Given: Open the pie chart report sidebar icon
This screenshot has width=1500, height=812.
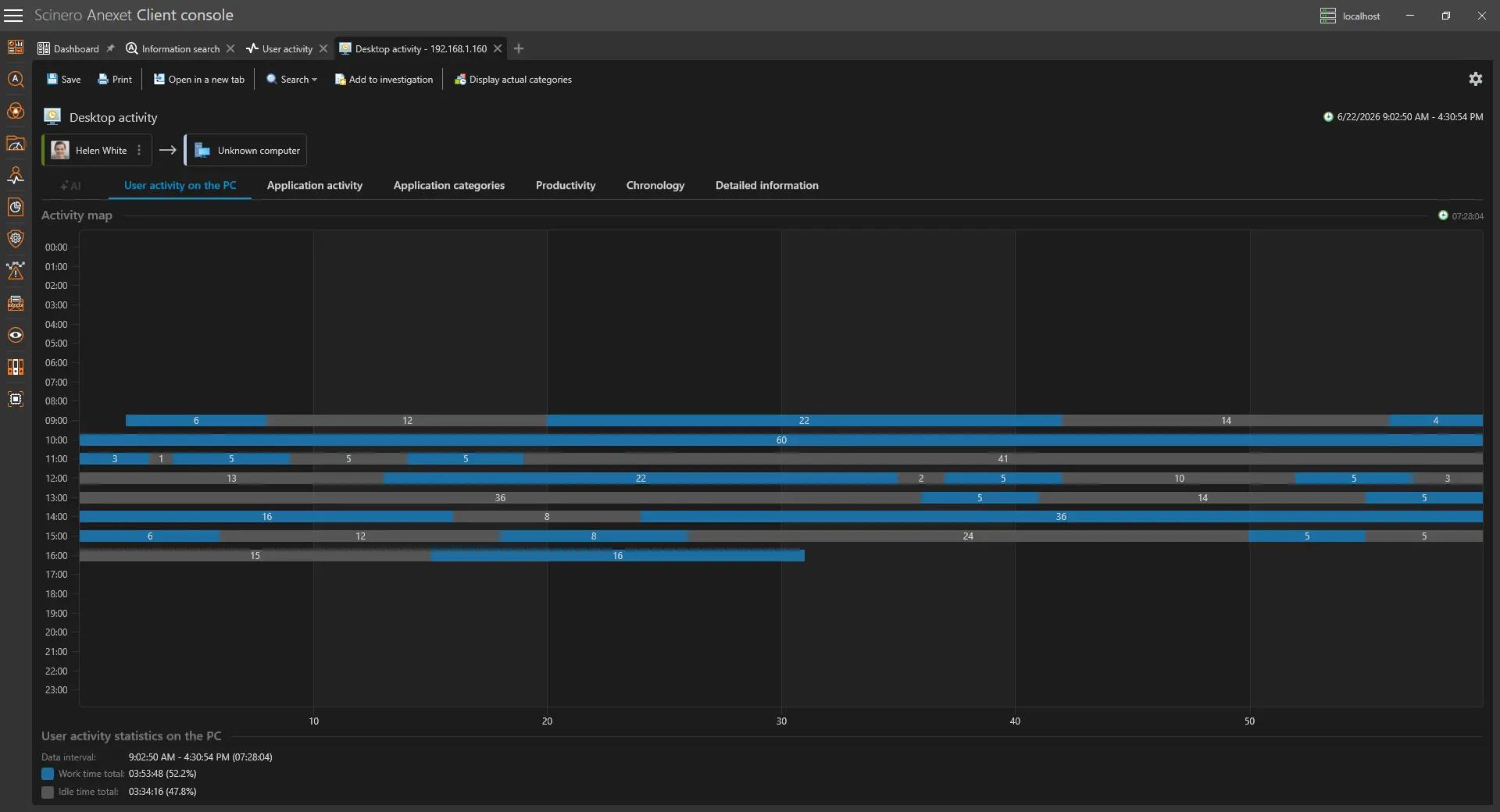Looking at the screenshot, I should (x=16, y=207).
